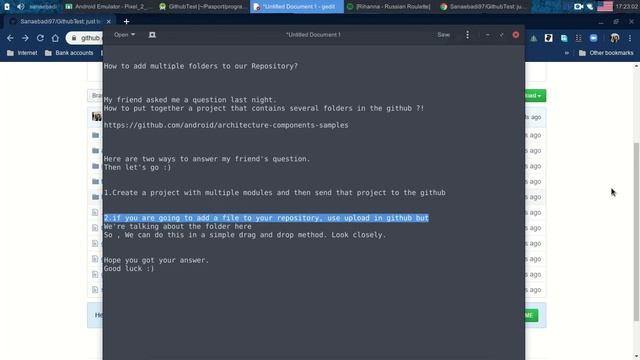Go back in the Chrome browser
This screenshot has width=640, height=360.
click(x=10, y=38)
